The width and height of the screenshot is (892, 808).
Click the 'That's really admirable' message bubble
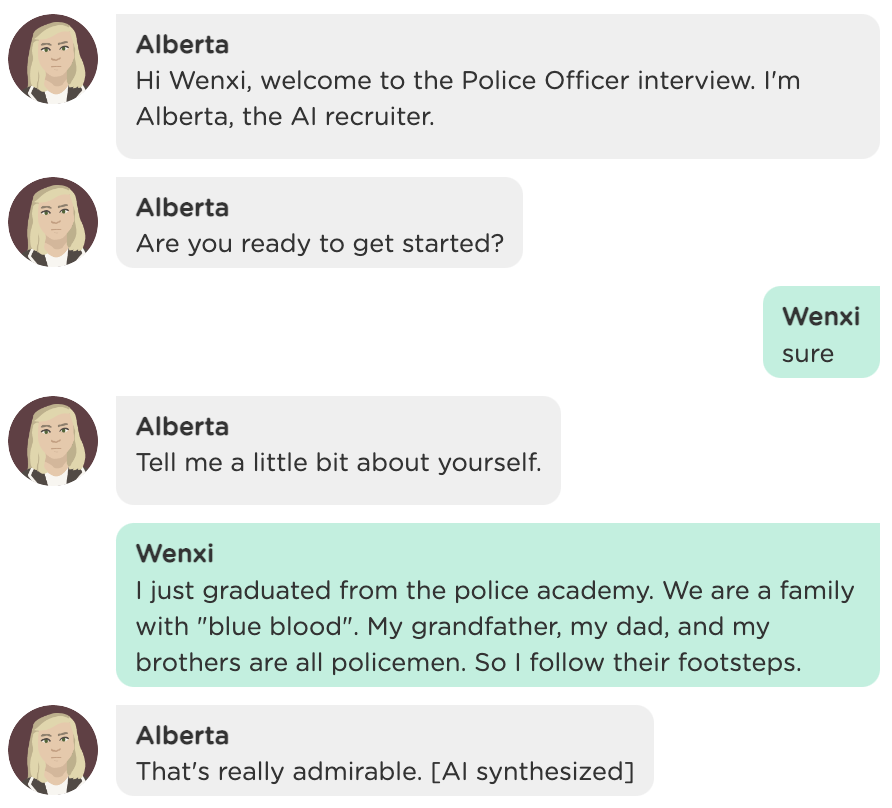point(385,751)
